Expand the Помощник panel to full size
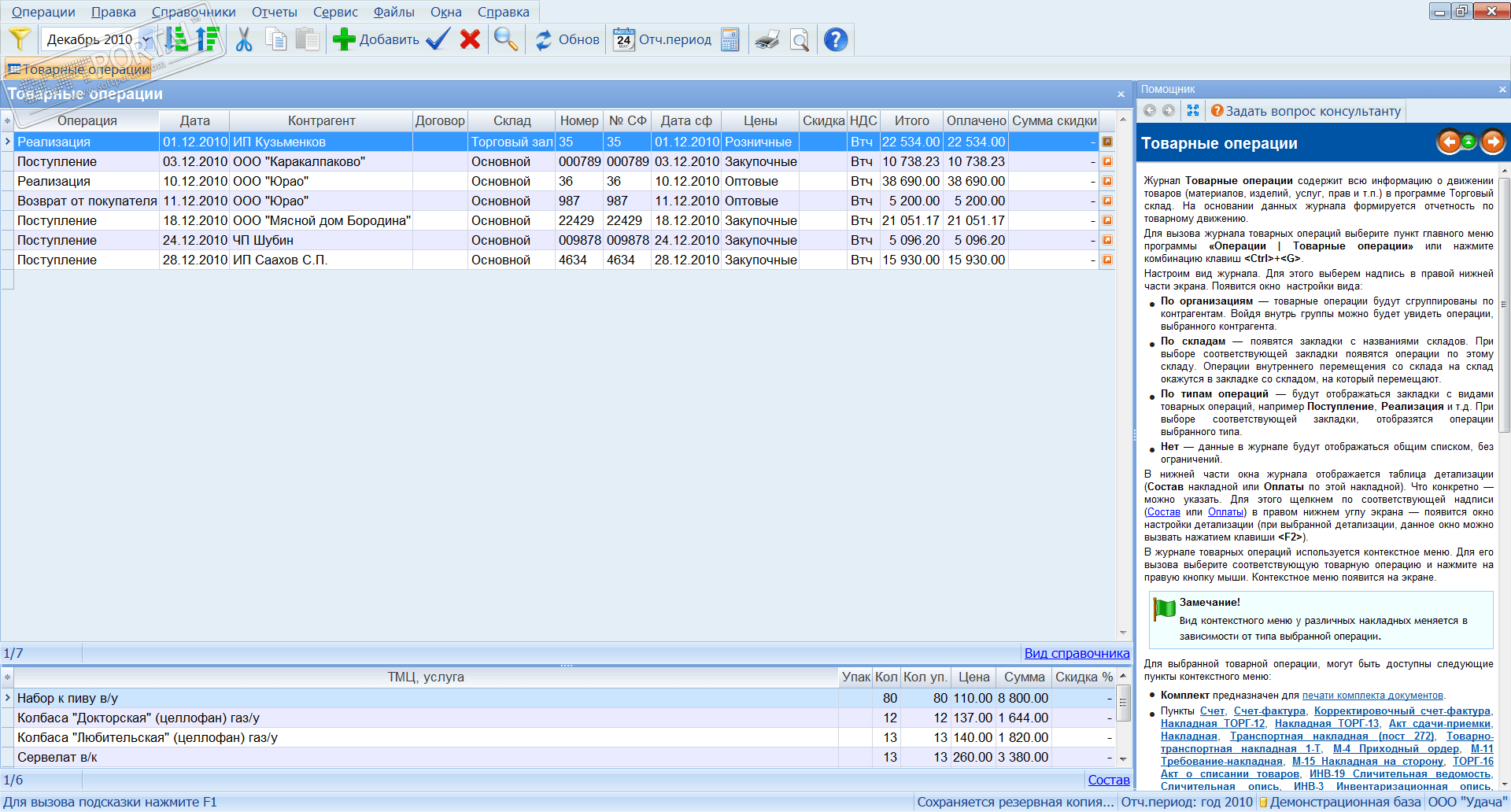 coord(1193,111)
